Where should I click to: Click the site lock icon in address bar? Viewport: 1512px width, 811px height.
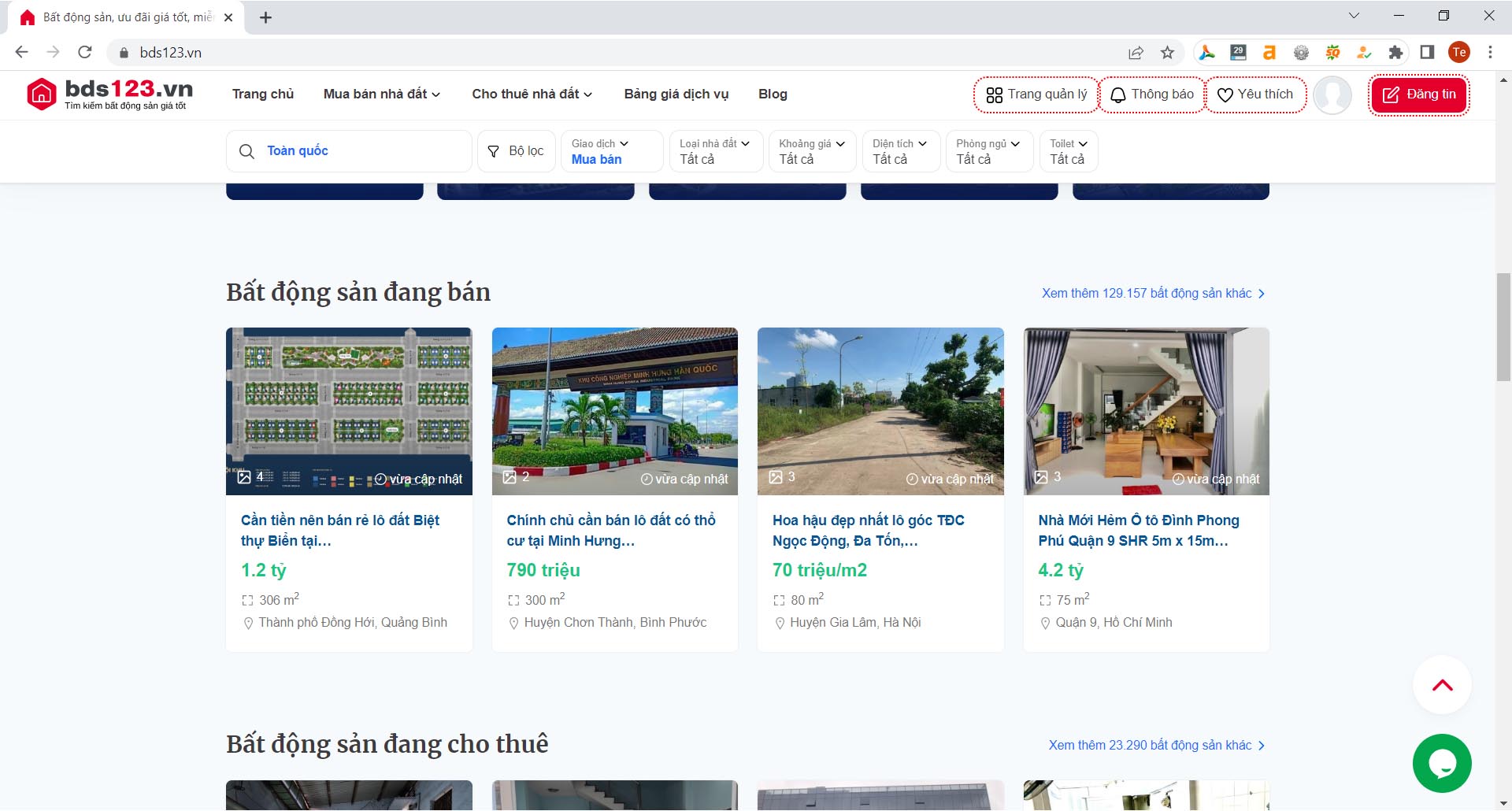124,53
